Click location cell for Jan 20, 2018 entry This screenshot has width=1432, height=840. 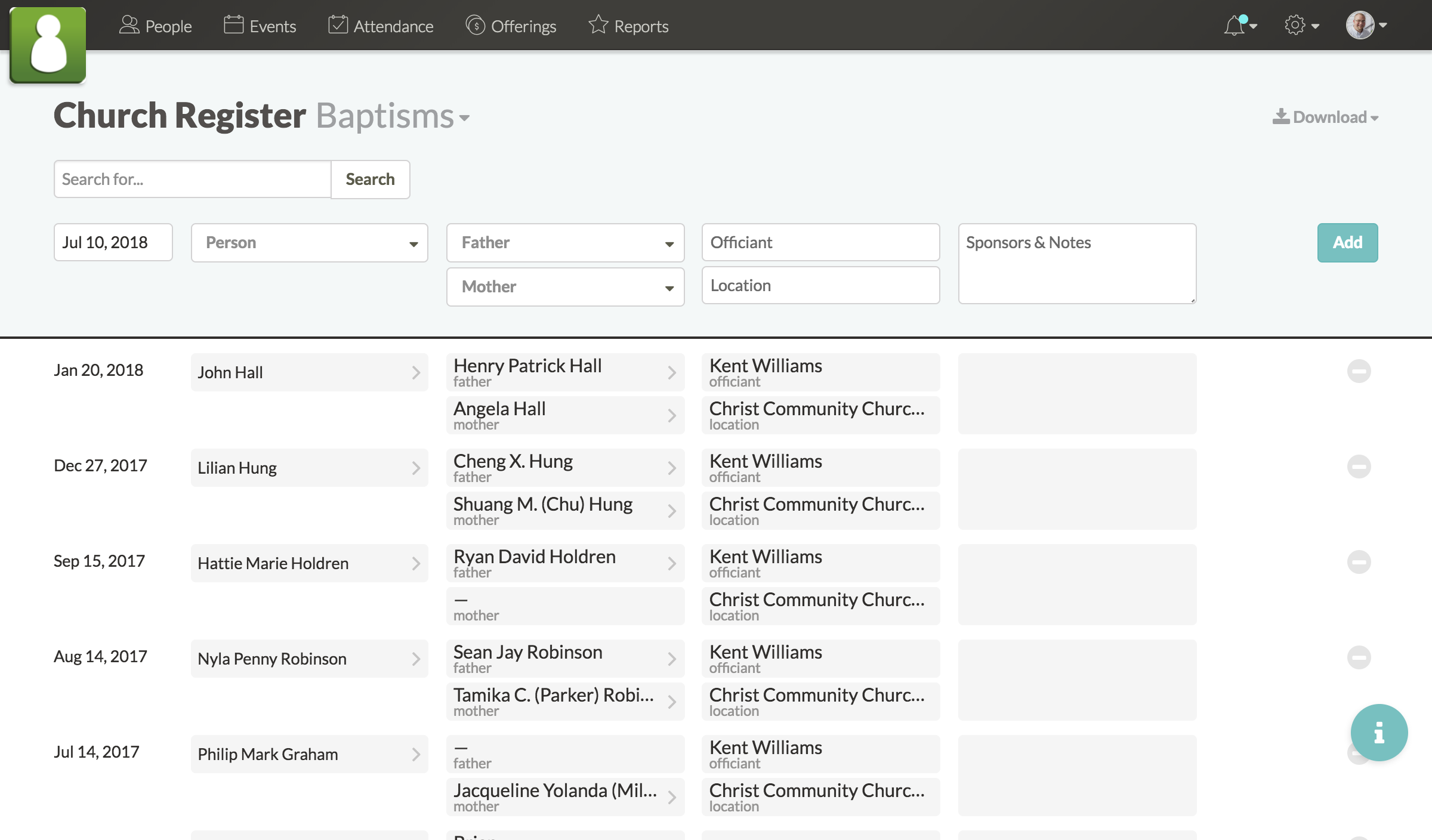point(820,415)
